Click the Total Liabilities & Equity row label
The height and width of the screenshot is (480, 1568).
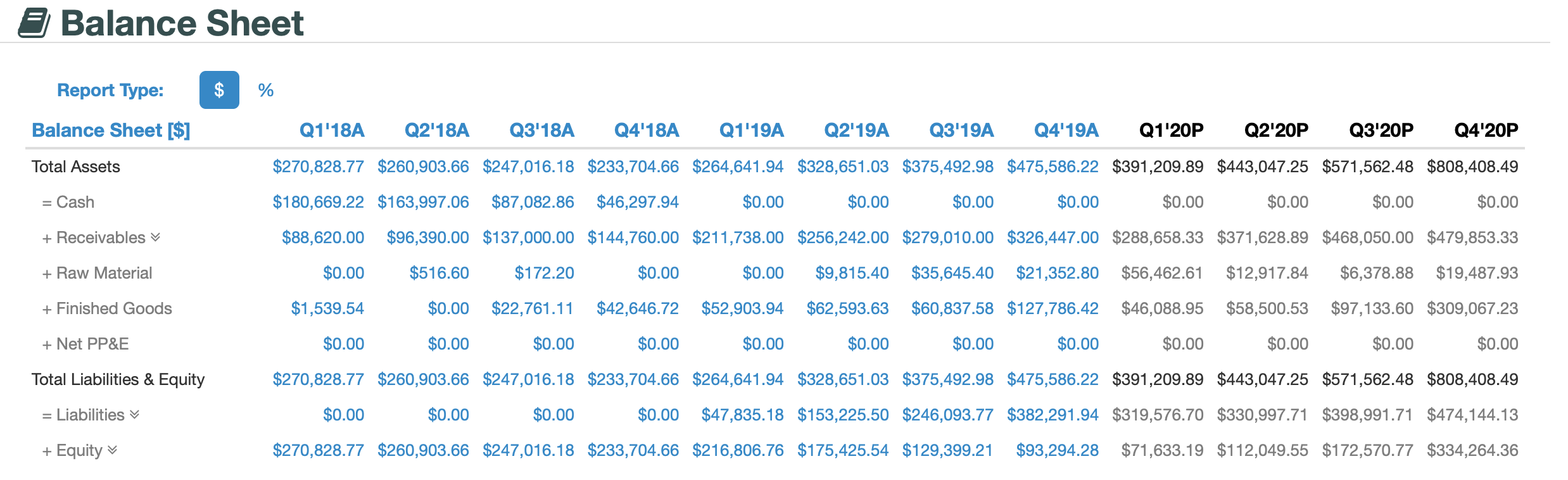point(117,379)
